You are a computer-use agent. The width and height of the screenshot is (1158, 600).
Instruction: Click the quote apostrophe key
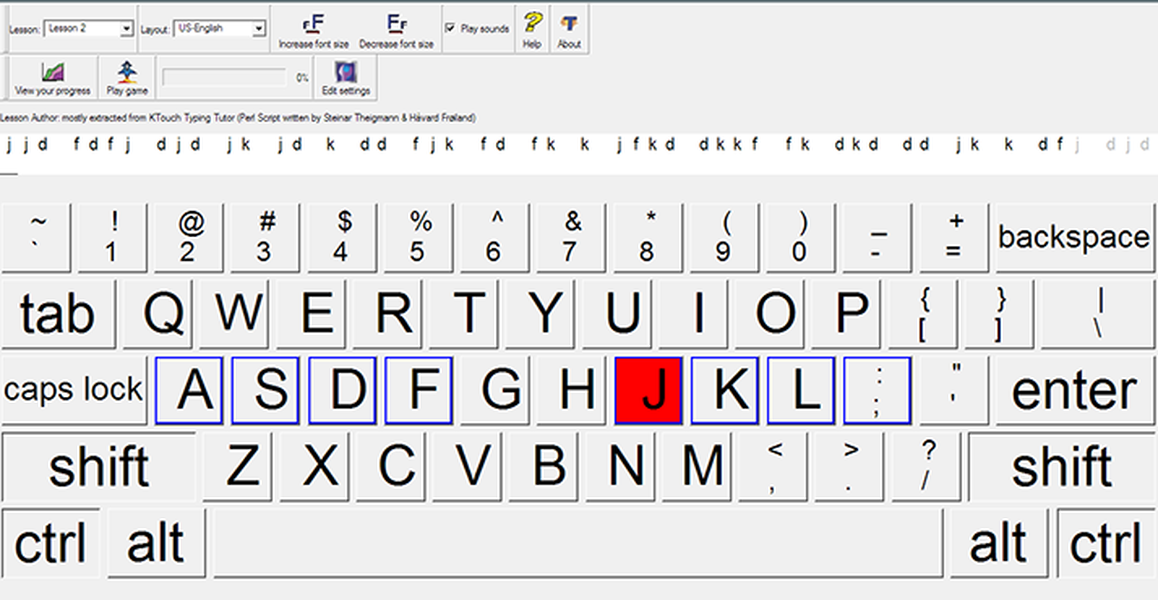tap(954, 390)
